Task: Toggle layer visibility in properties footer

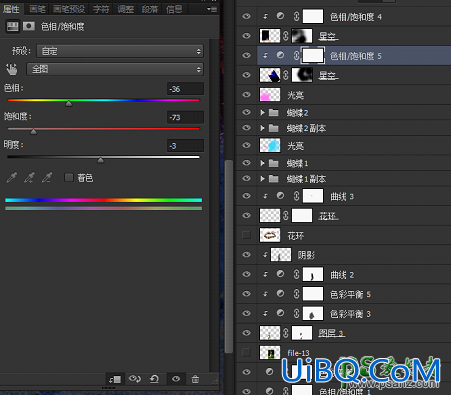Action: pyautogui.click(x=176, y=379)
